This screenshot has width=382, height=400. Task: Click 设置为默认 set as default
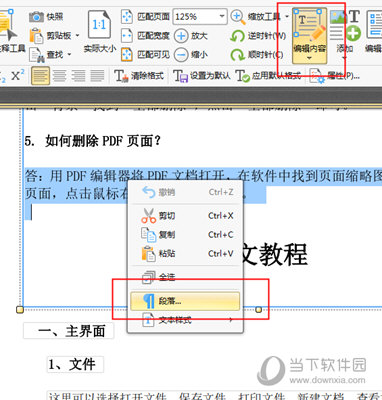(x=202, y=76)
